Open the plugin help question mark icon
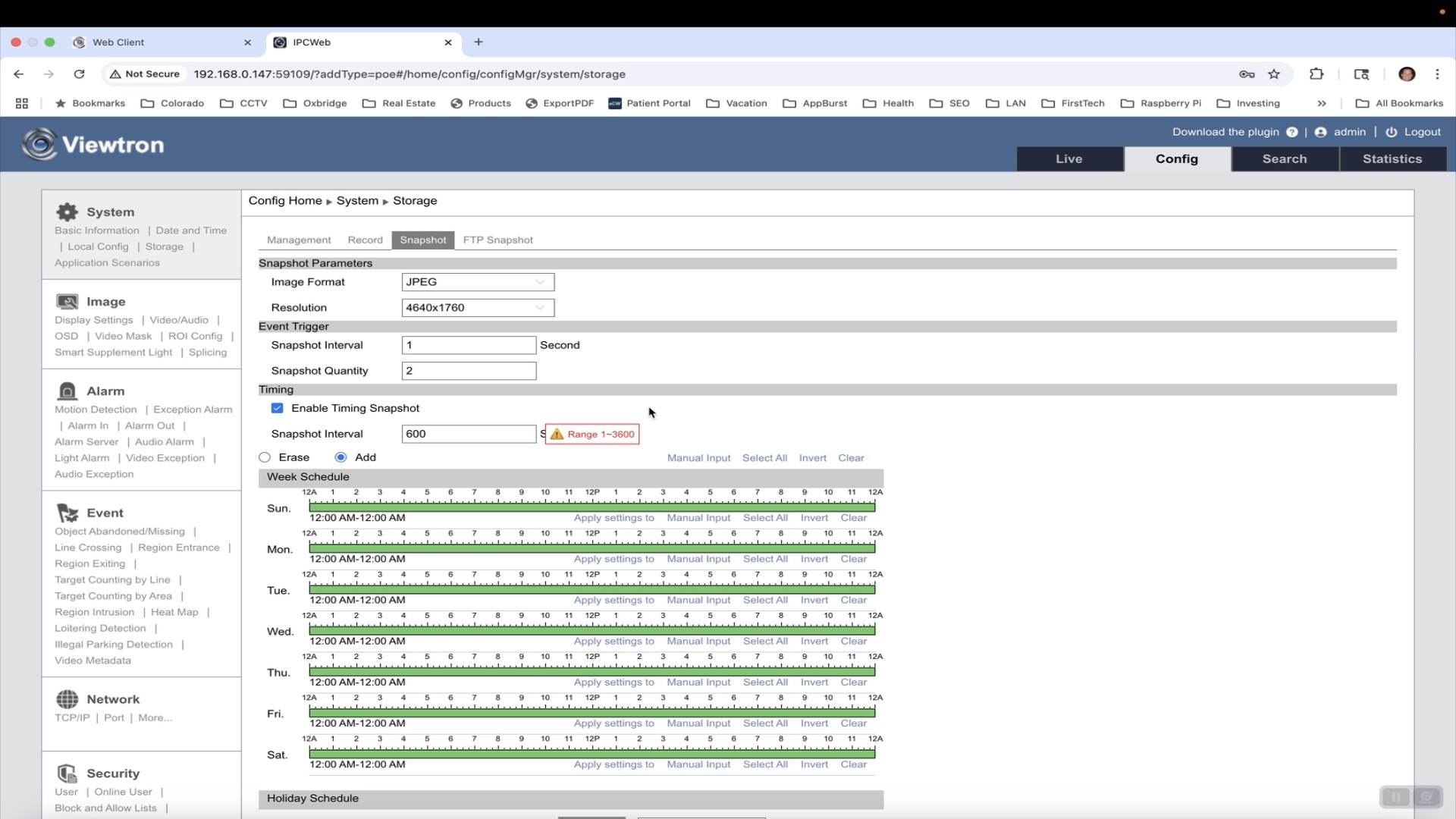The height and width of the screenshot is (819, 1456). tap(1292, 132)
